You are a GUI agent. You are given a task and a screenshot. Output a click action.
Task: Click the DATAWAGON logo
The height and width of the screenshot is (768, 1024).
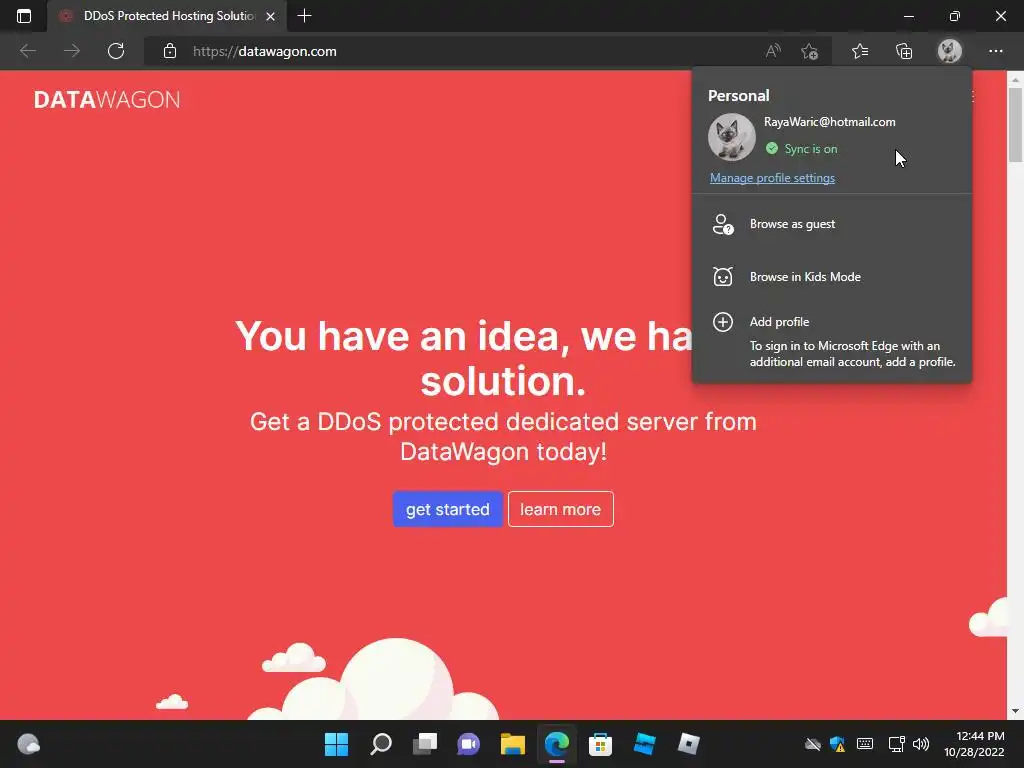tap(107, 99)
